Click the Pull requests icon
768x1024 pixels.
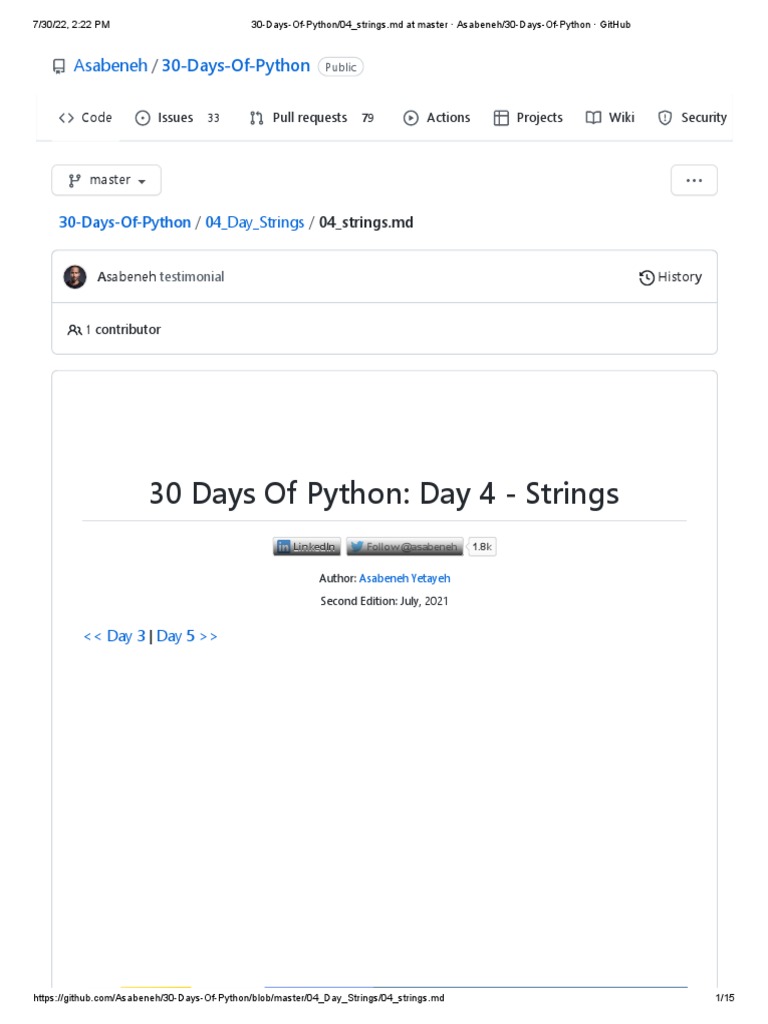257,118
